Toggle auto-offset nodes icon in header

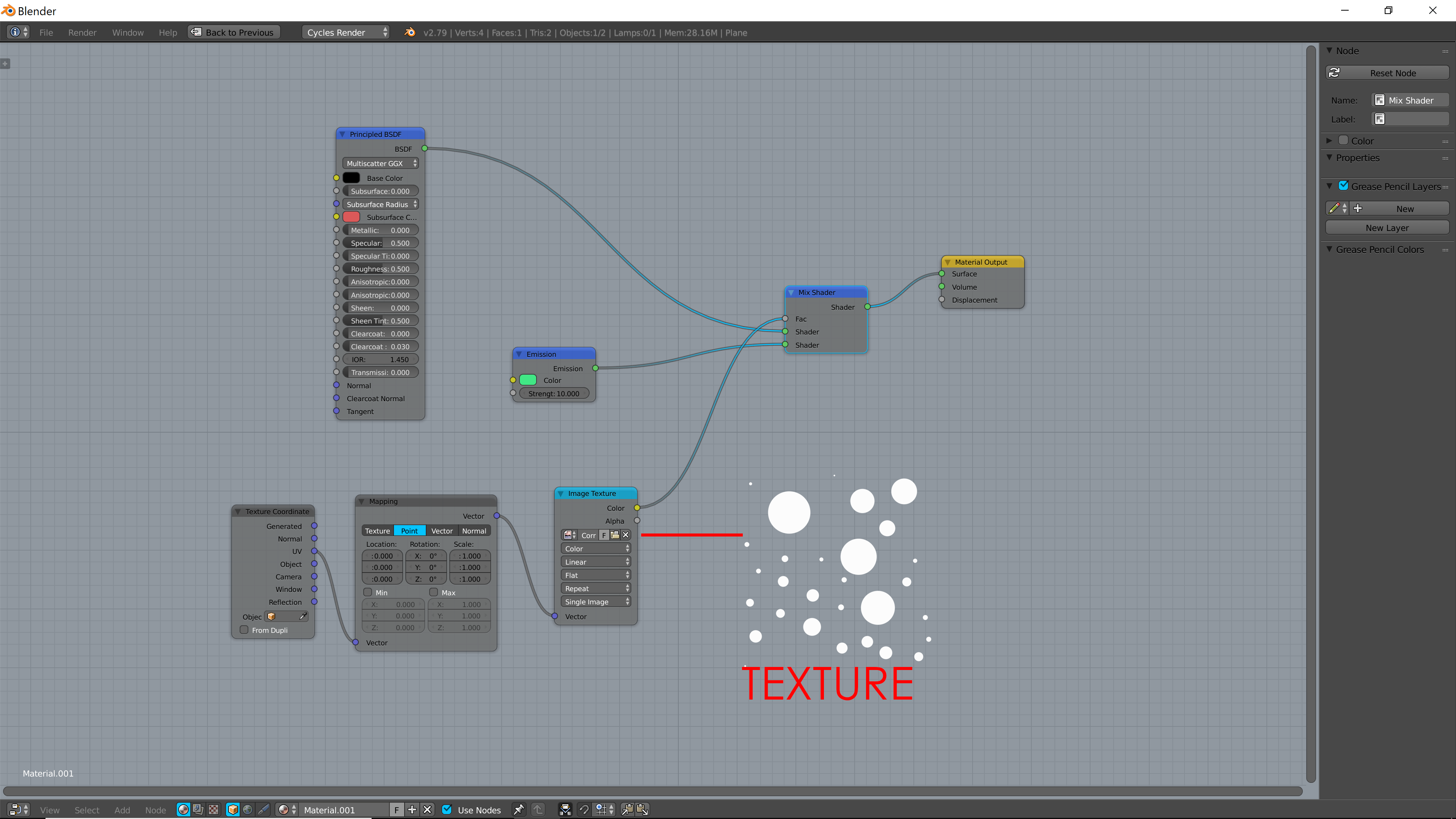point(565,810)
